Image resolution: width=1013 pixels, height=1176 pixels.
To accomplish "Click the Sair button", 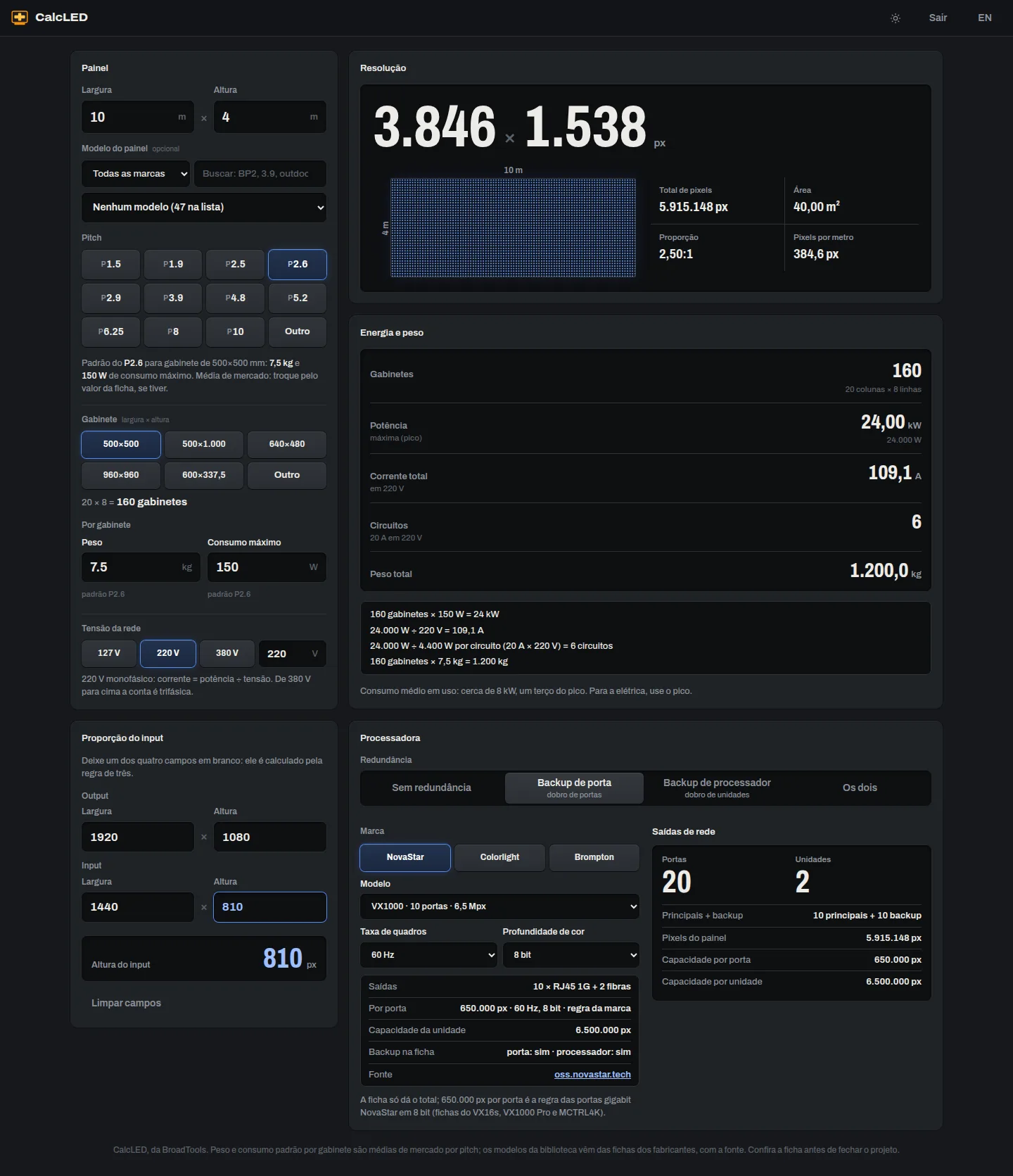I will click(938, 18).
